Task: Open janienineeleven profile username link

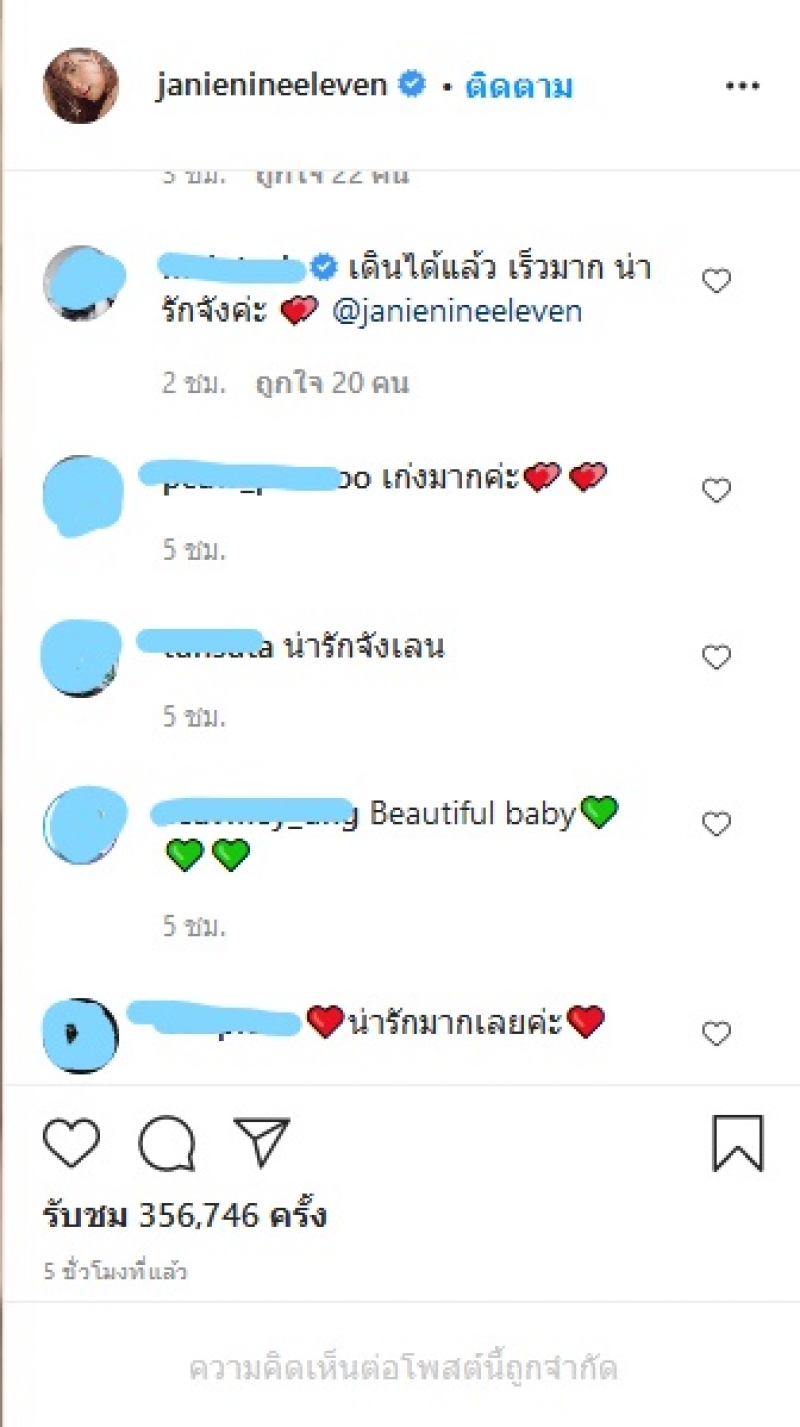Action: 272,86
